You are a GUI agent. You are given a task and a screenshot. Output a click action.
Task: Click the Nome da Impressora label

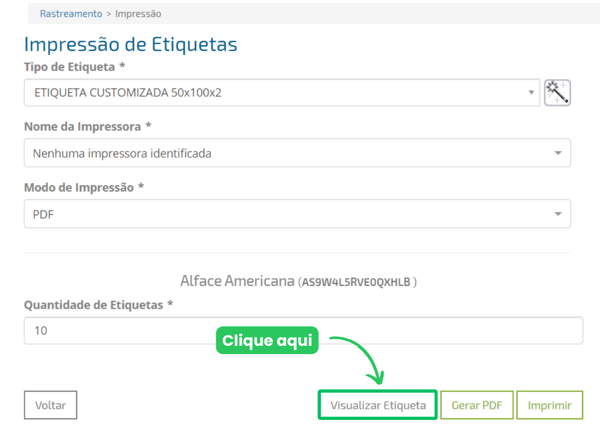[x=82, y=127]
